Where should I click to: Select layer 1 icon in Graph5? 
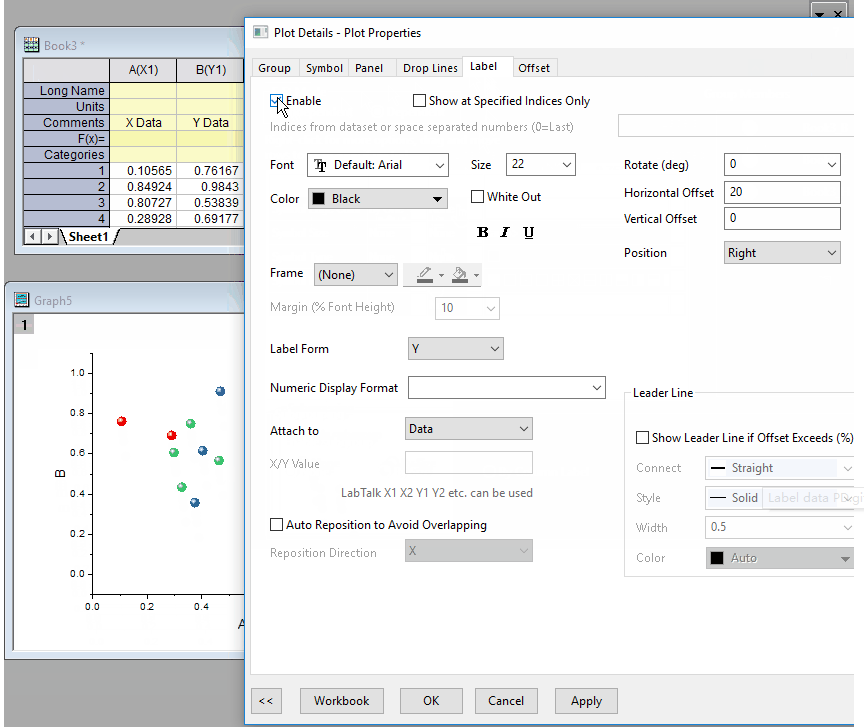24,324
